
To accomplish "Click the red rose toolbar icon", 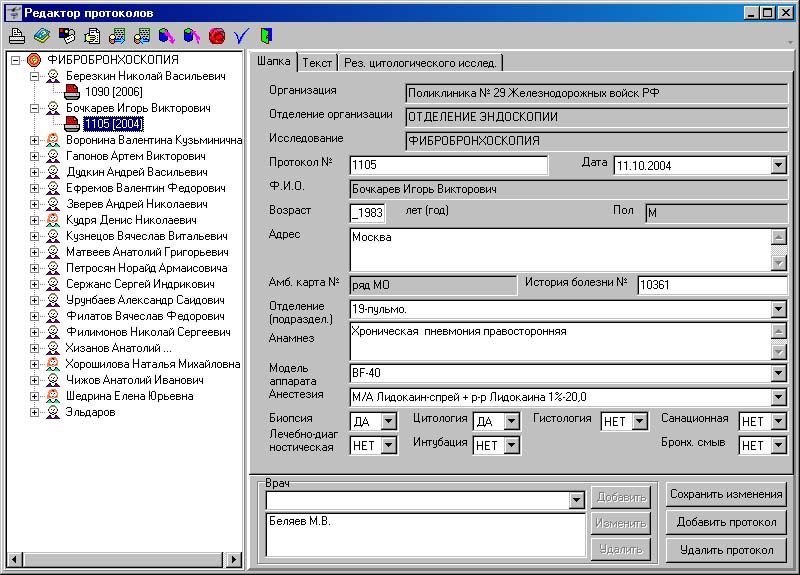I will (216, 36).
